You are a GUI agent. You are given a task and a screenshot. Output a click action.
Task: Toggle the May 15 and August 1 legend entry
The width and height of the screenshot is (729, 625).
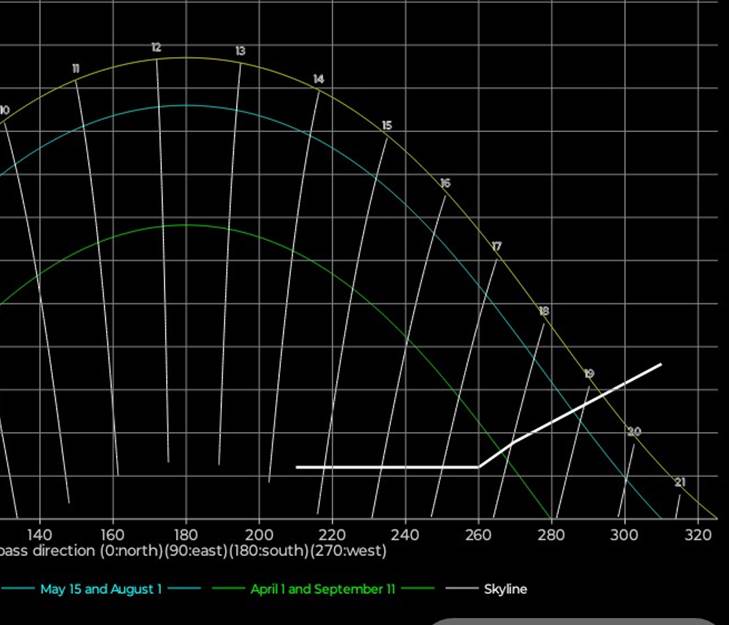tap(101, 589)
